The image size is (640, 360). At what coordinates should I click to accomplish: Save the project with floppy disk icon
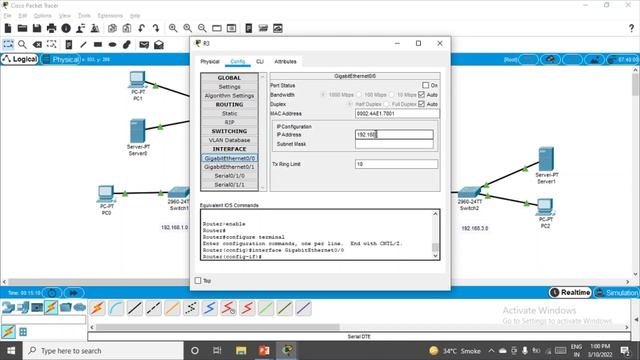tap(37, 28)
